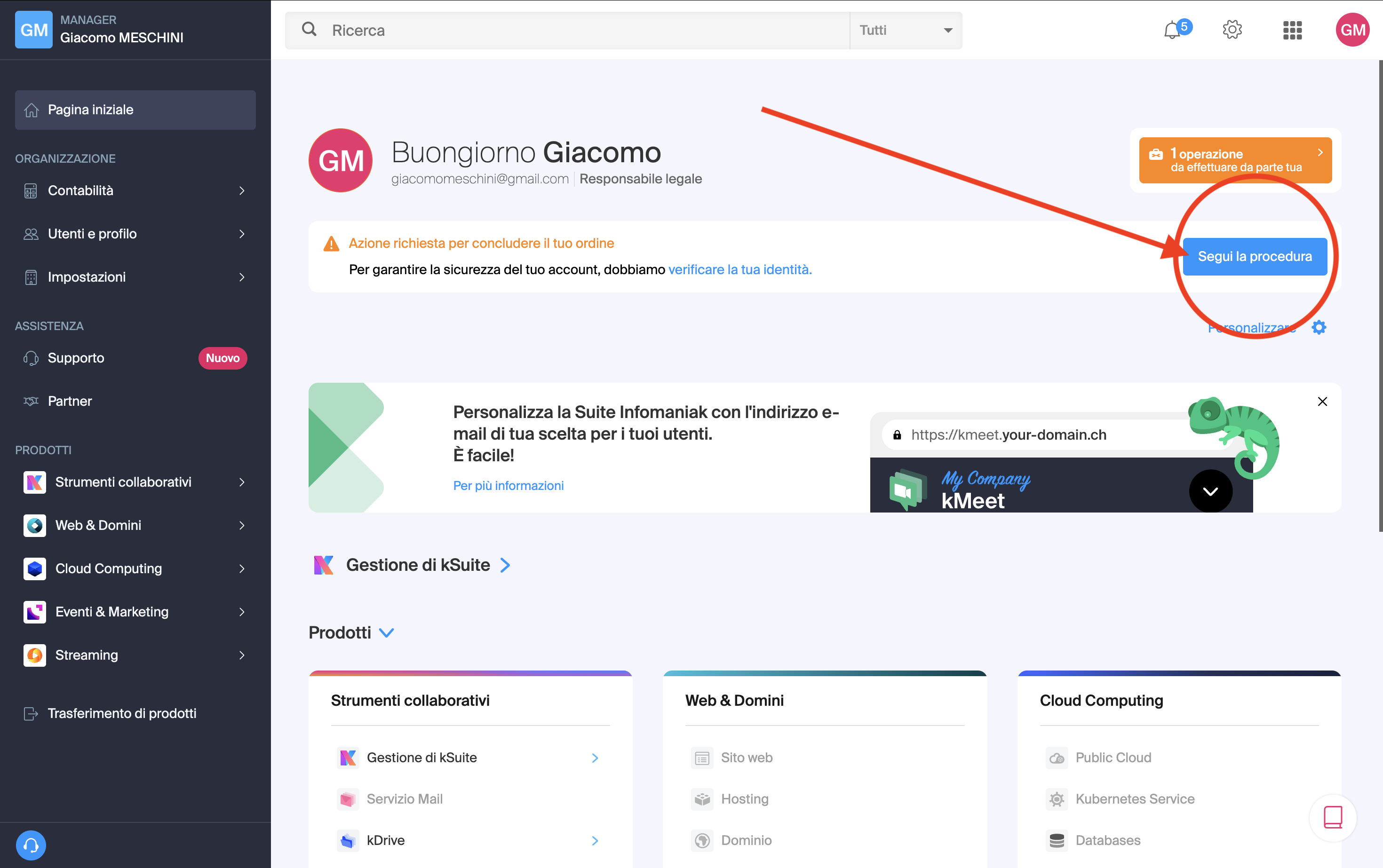1383x868 pixels.
Task: Click the Servizio Mail icon
Action: pos(348,799)
